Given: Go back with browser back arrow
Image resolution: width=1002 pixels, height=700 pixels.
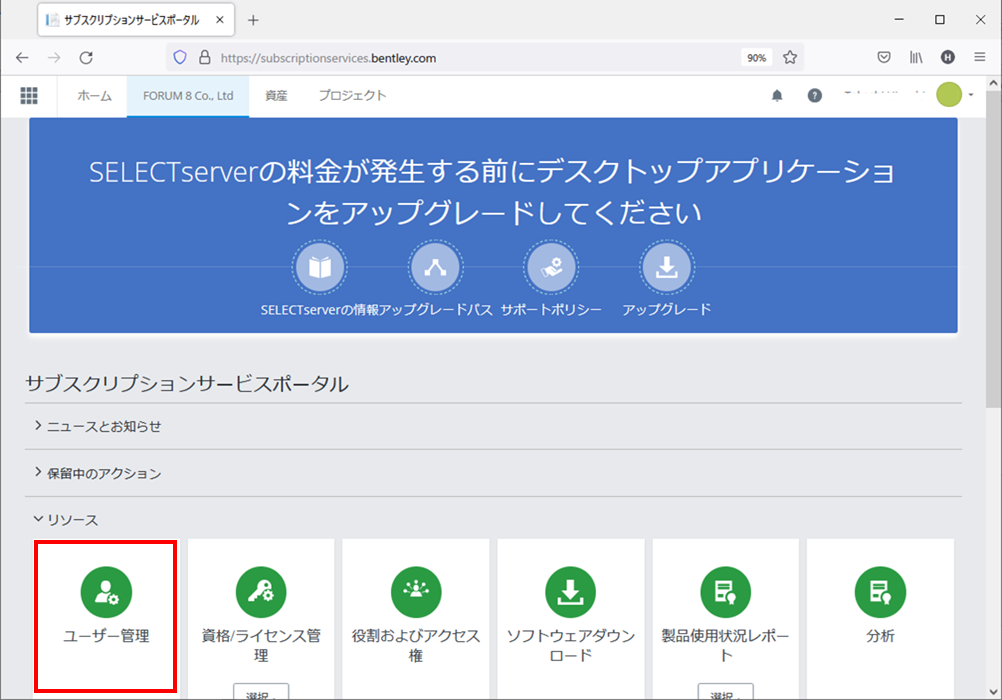Looking at the screenshot, I should tap(22, 58).
